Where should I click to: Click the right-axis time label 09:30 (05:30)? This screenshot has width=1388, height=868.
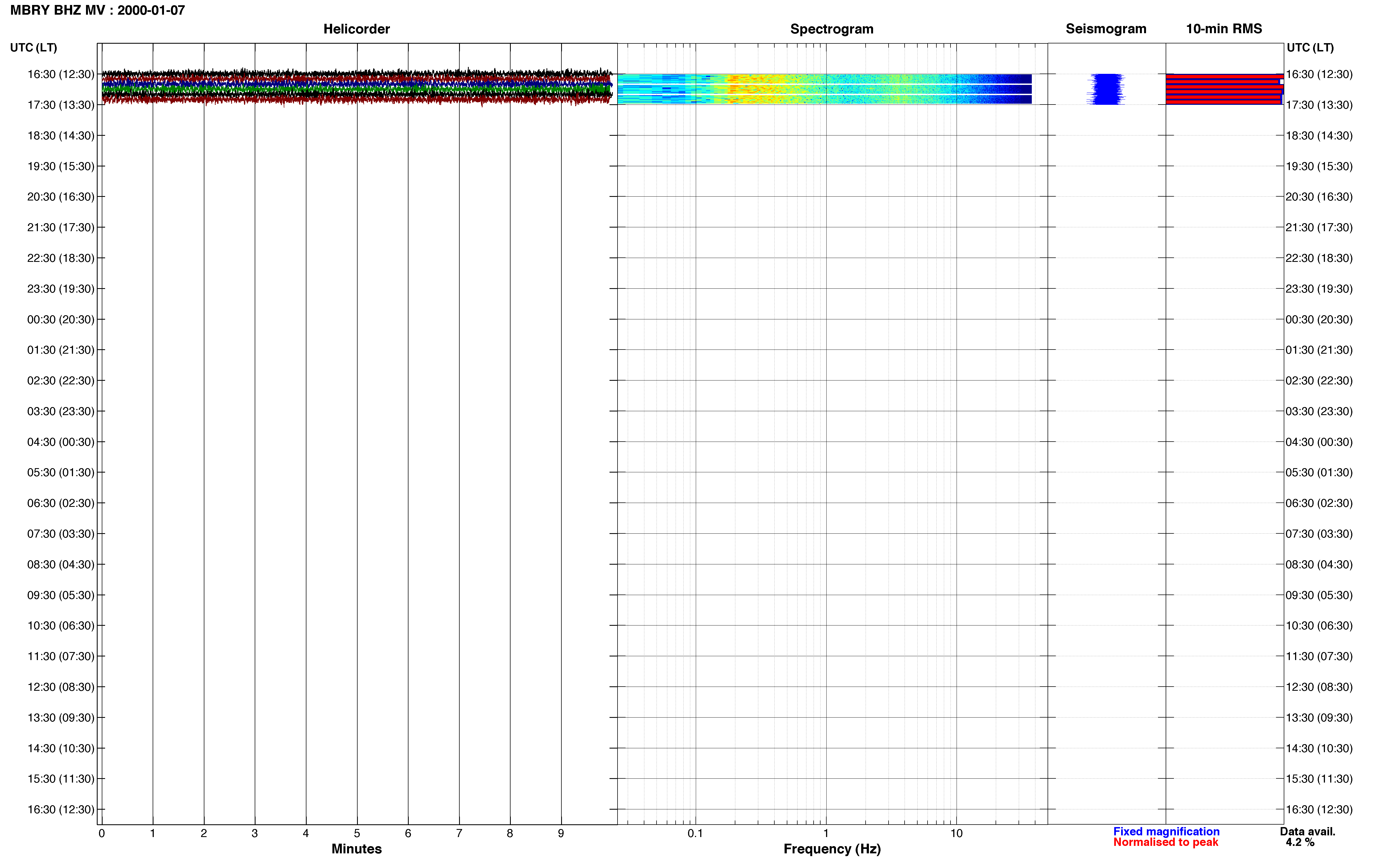point(1319,595)
